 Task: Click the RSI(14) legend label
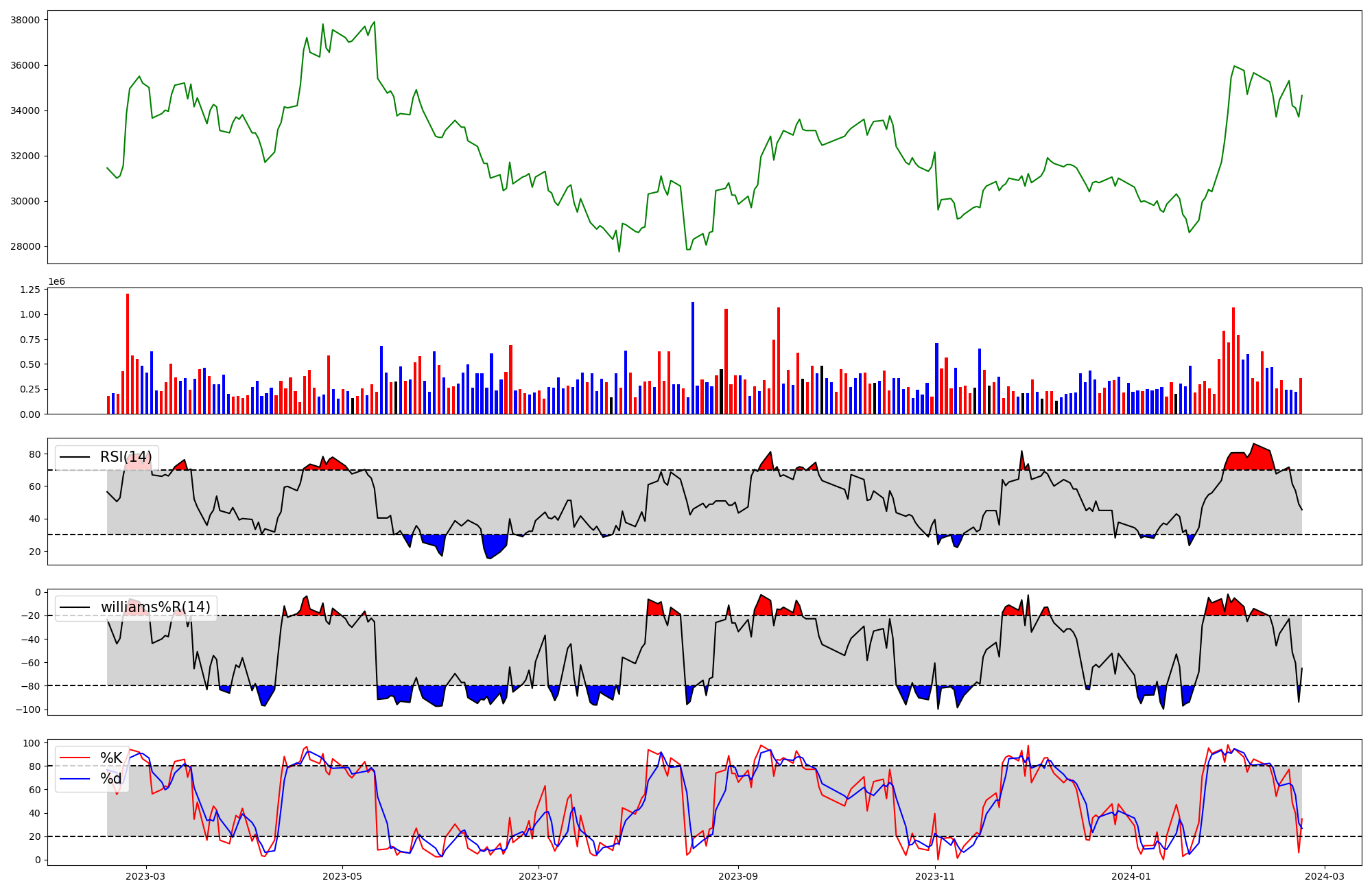point(126,457)
